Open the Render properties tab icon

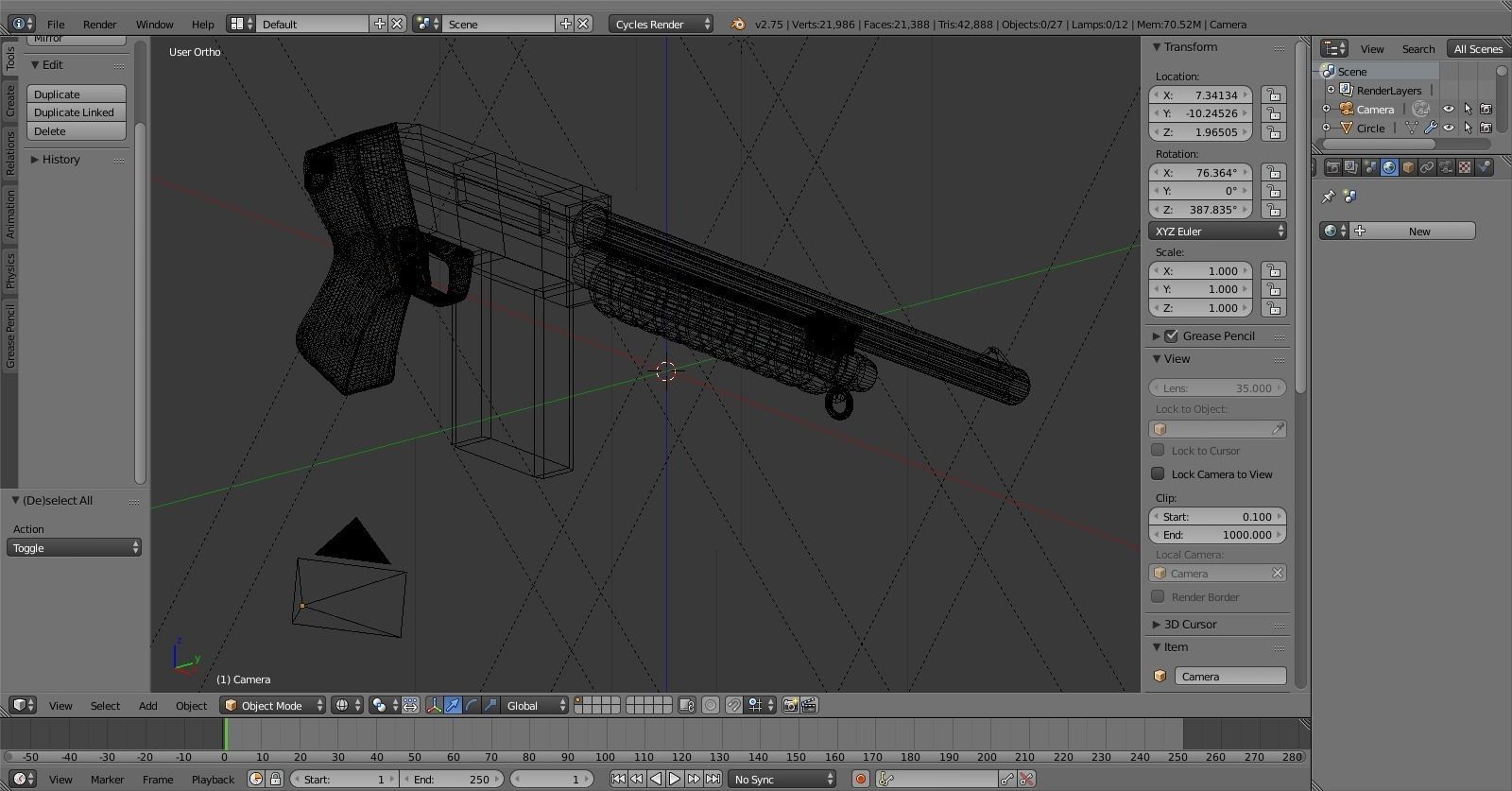[1332, 167]
